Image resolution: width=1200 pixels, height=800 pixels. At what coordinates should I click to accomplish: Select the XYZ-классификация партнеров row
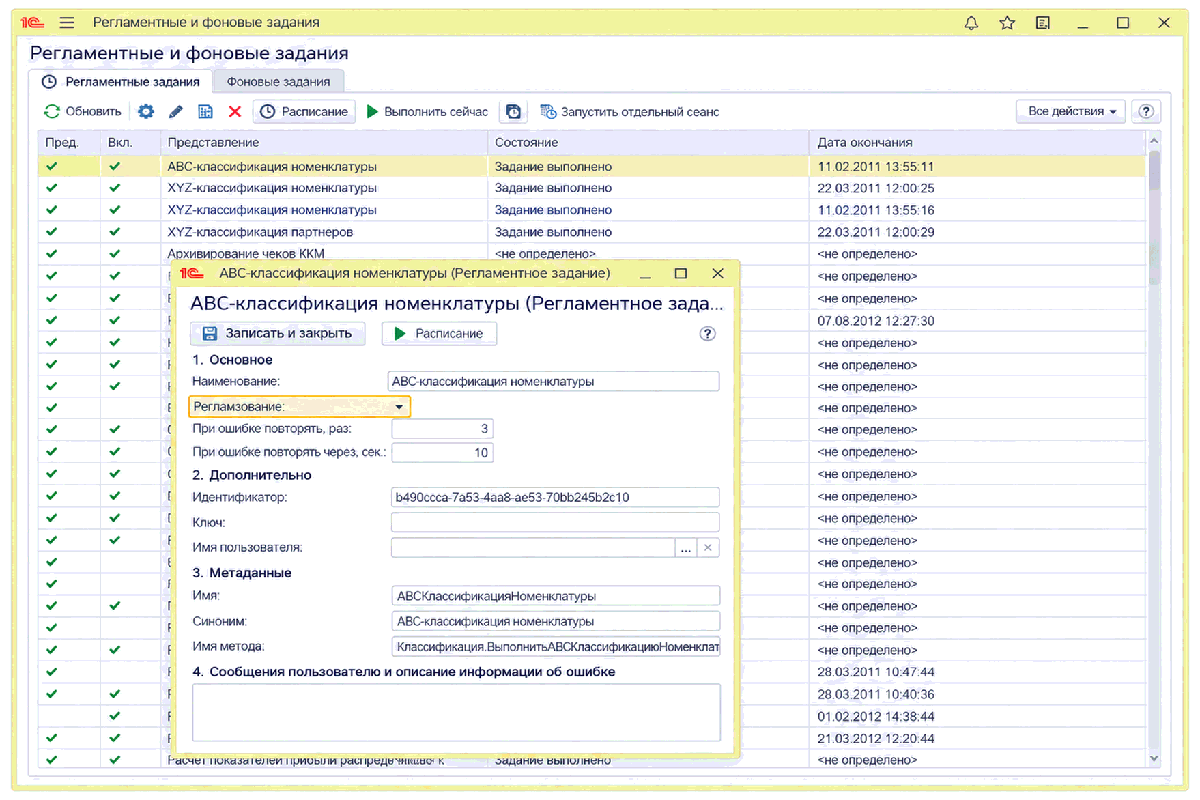(592, 232)
